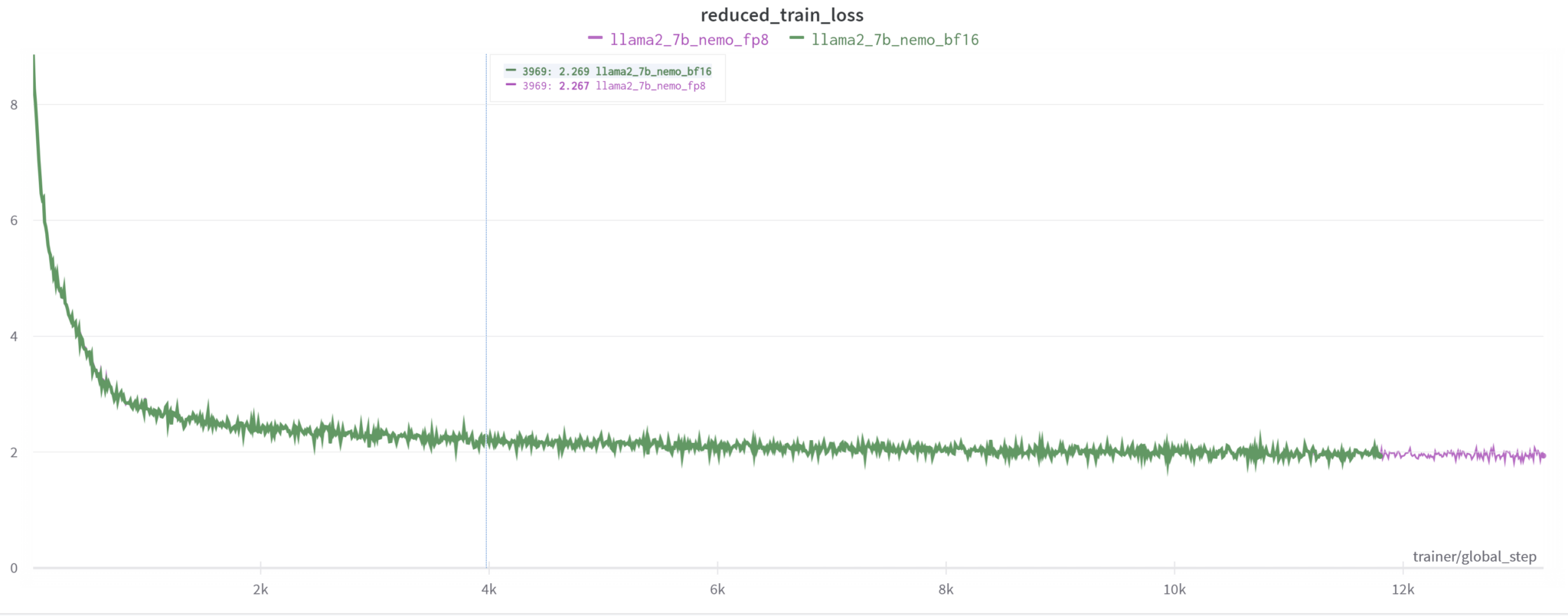Screen dimensions: 1568x616
Task: Click the purple fp8 curve tail past 12k
Action: pyautogui.click(x=1455, y=455)
